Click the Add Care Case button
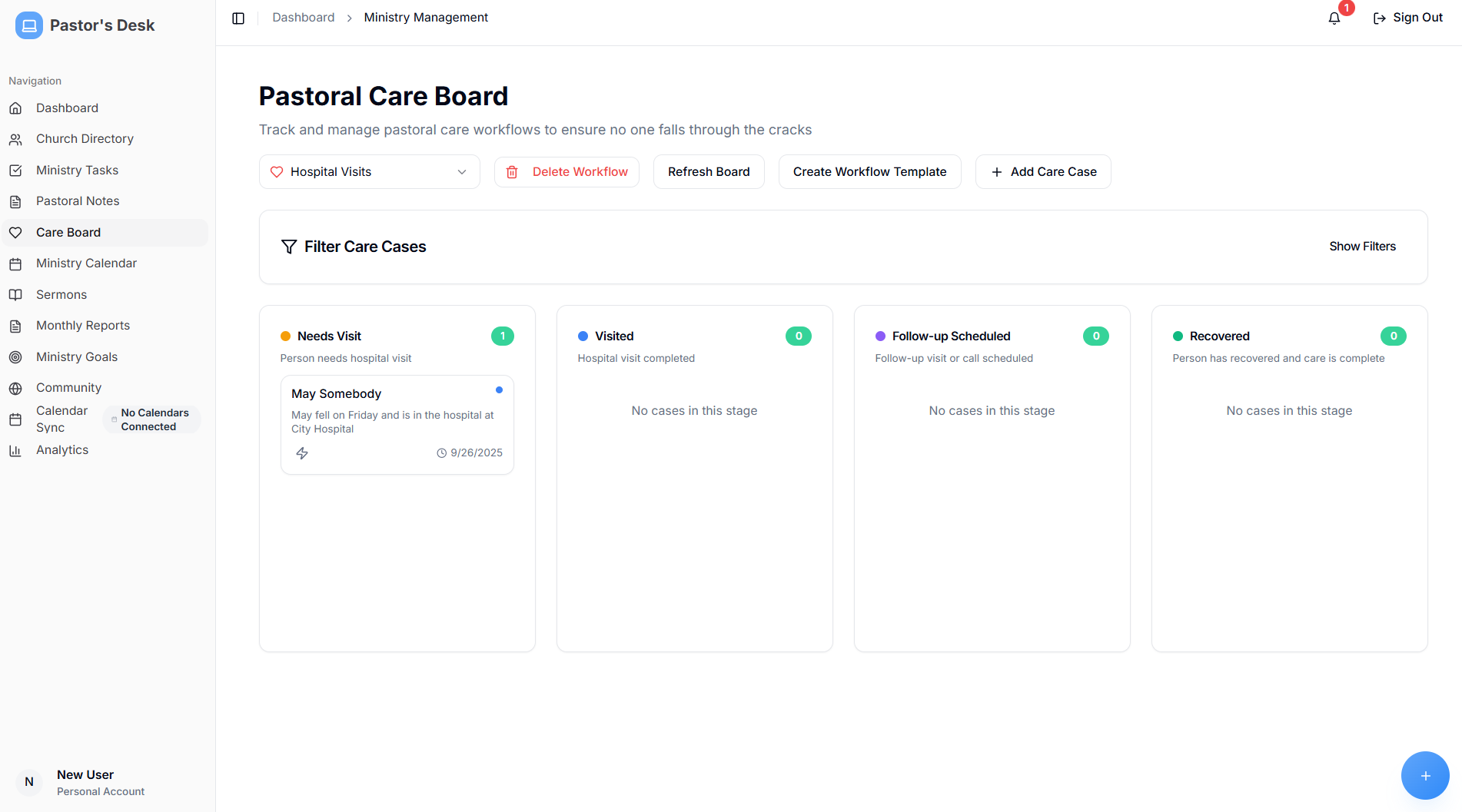 (x=1043, y=172)
